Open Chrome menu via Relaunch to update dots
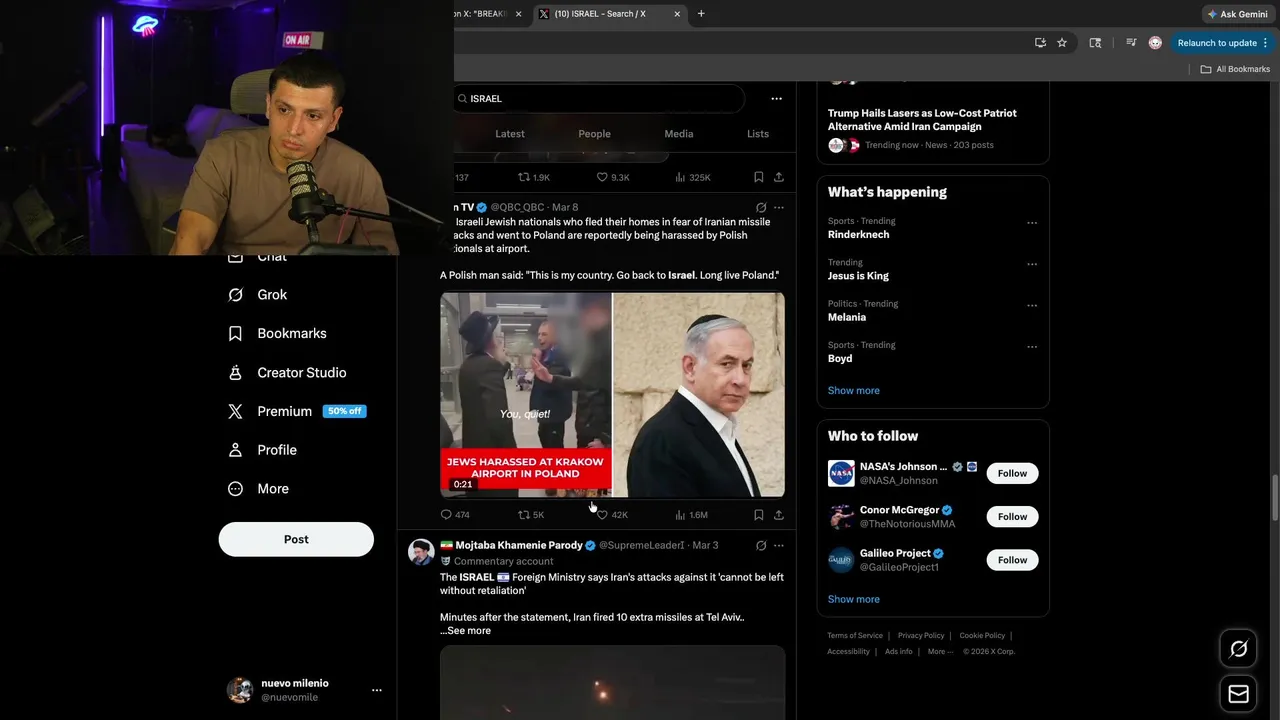1280x720 pixels. pos(1265,43)
